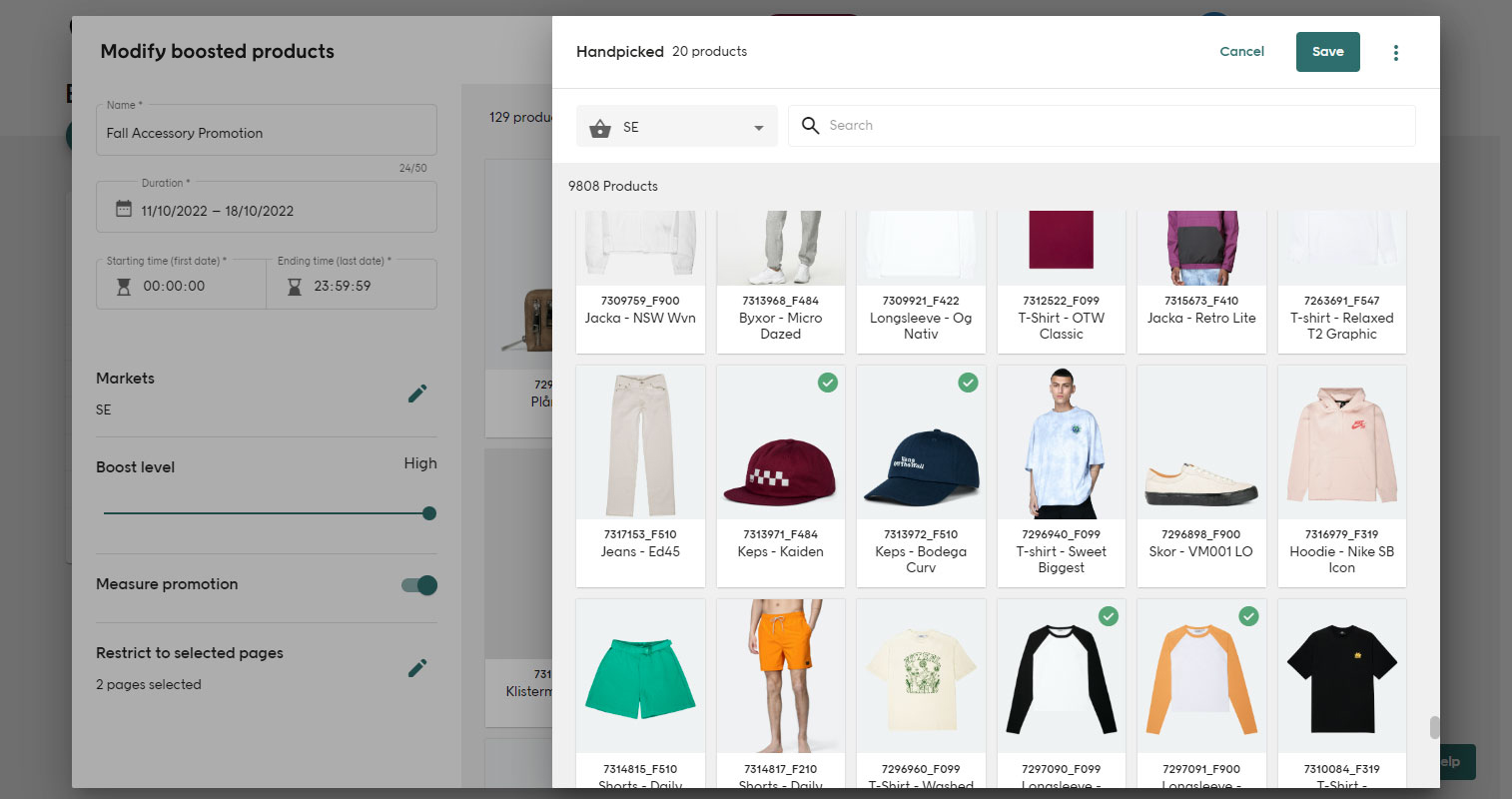Image resolution: width=1512 pixels, height=799 pixels.
Task: Click the '20 products' handpicked count
Action: pyautogui.click(x=709, y=51)
